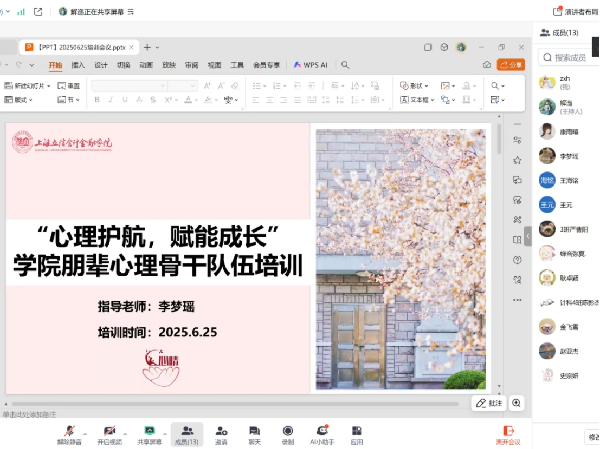Click the zoom magnifier next to 批注
Viewport: 600px width, 449px height.
click(x=516, y=403)
